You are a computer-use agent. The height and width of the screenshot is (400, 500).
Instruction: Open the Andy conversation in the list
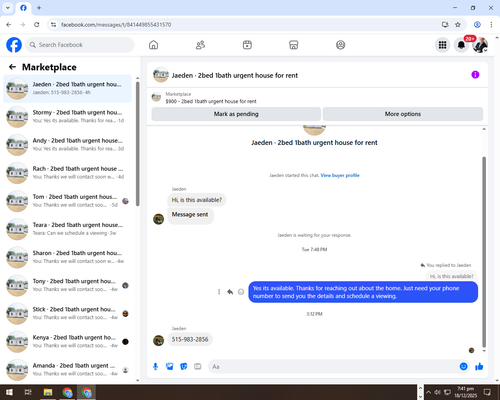click(x=67, y=145)
